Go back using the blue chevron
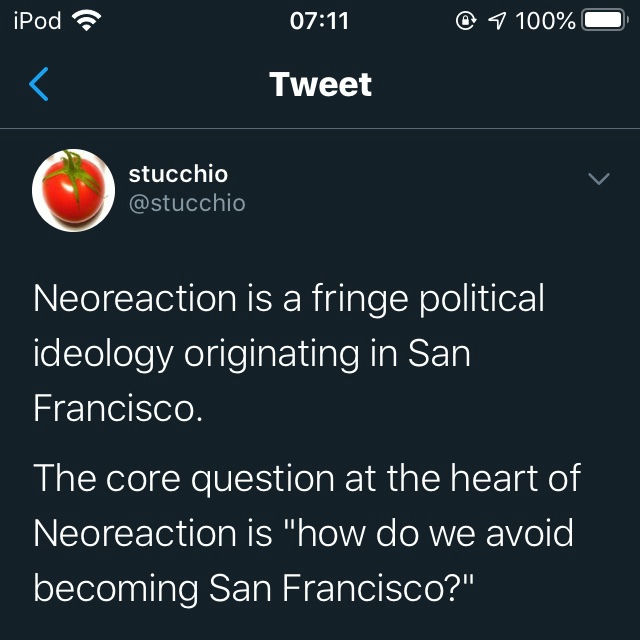Viewport: 640px width, 640px height. pyautogui.click(x=39, y=84)
